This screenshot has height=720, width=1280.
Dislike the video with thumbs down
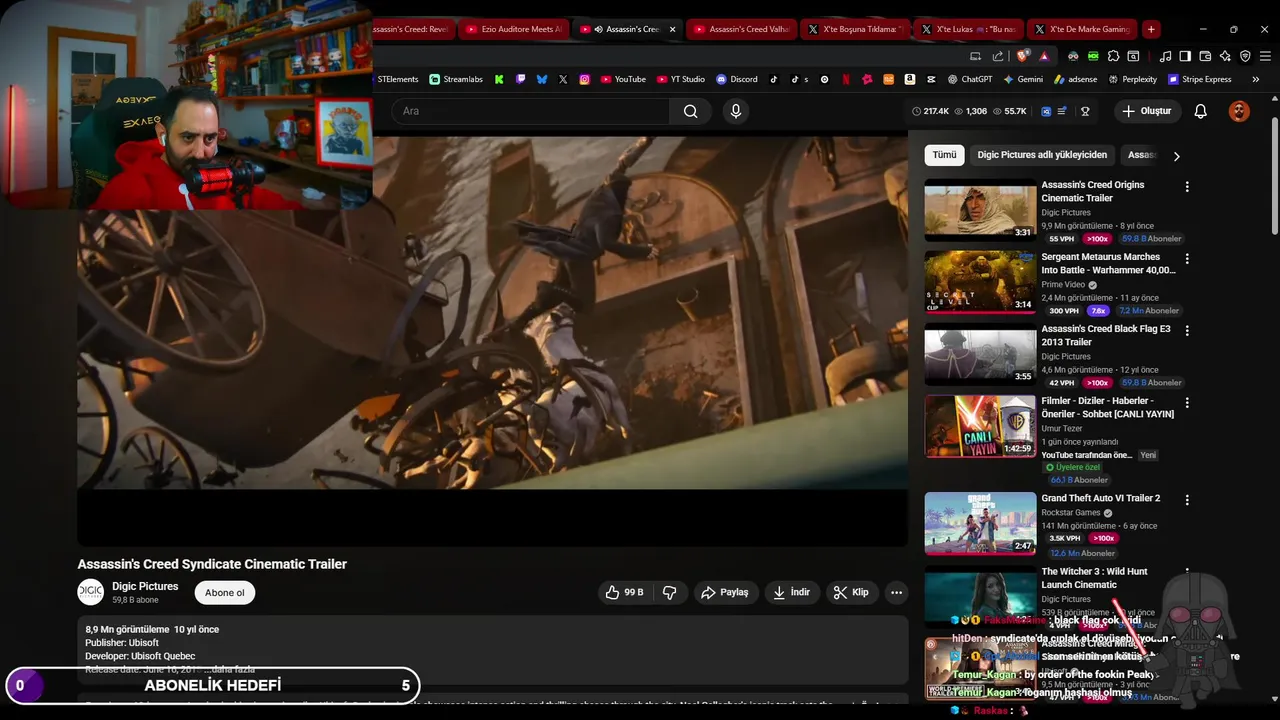(x=670, y=592)
